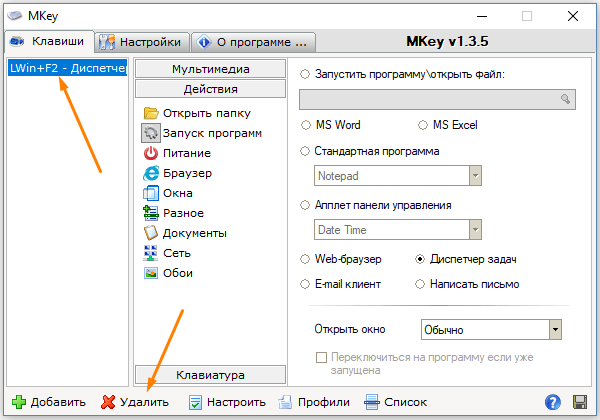600x420 pixels.
Task: Click the Запуск программ gear icon
Action: pos(151,133)
